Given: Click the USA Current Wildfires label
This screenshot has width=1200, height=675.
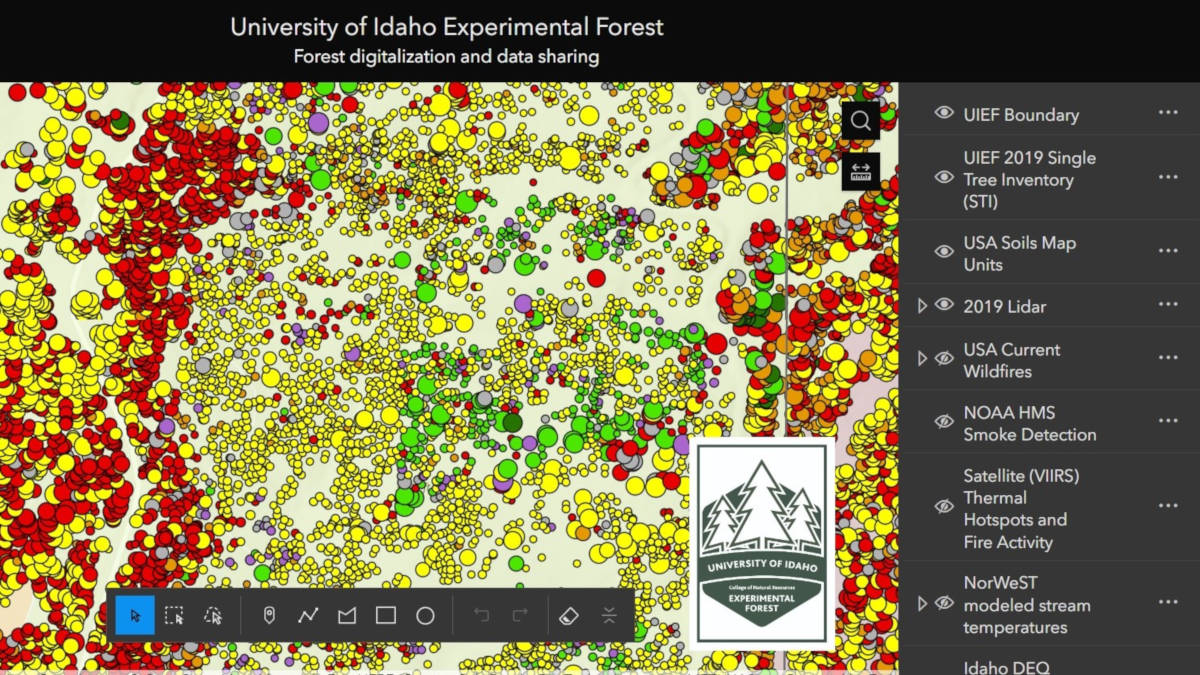Looking at the screenshot, I should 1011,360.
